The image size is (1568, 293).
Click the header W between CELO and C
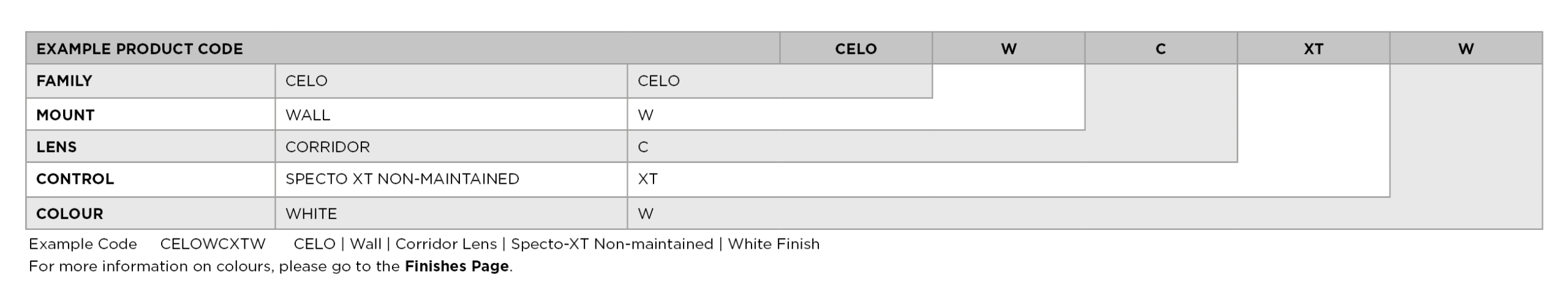(x=1008, y=49)
